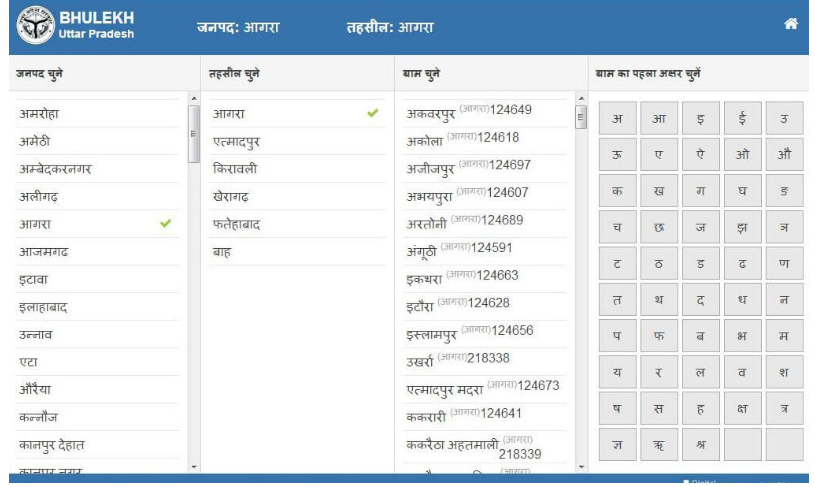Click the village list scrollbar up arrow

pos(581,98)
